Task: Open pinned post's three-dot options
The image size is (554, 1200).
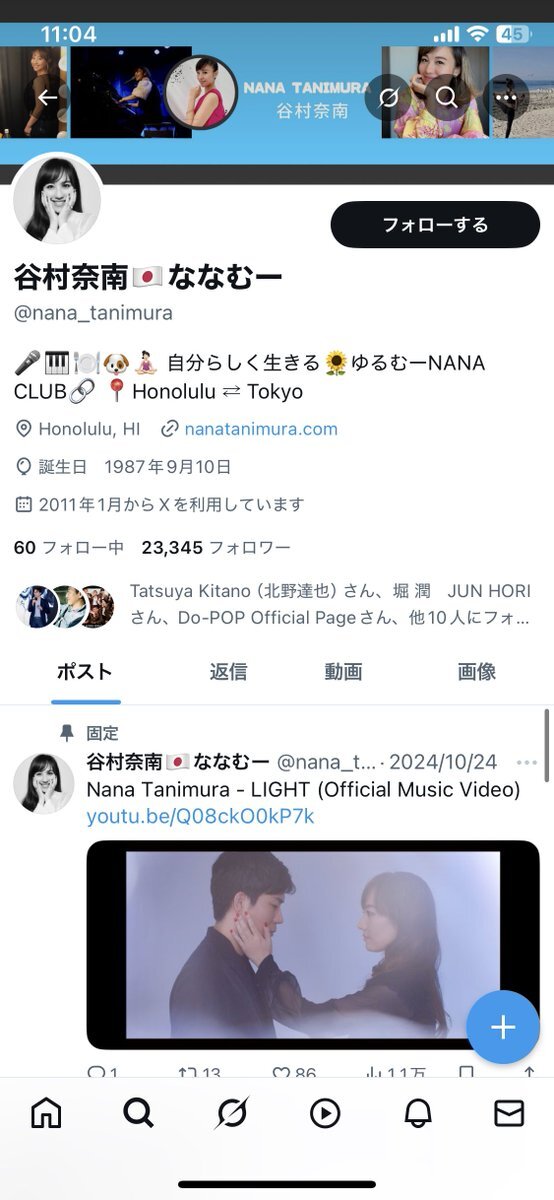Action: coord(527,762)
